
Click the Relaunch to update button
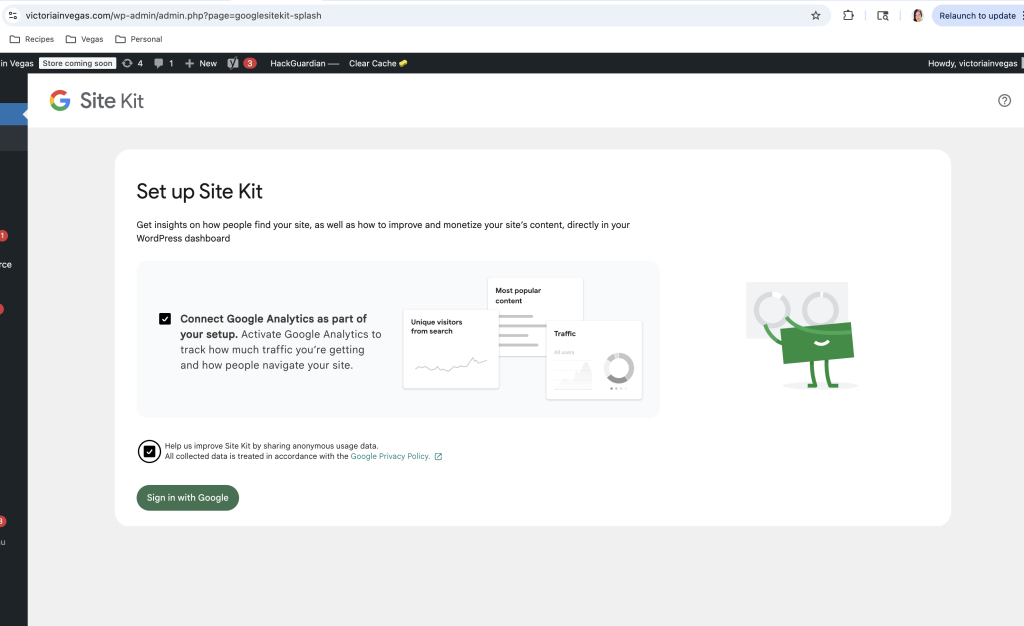coord(976,16)
